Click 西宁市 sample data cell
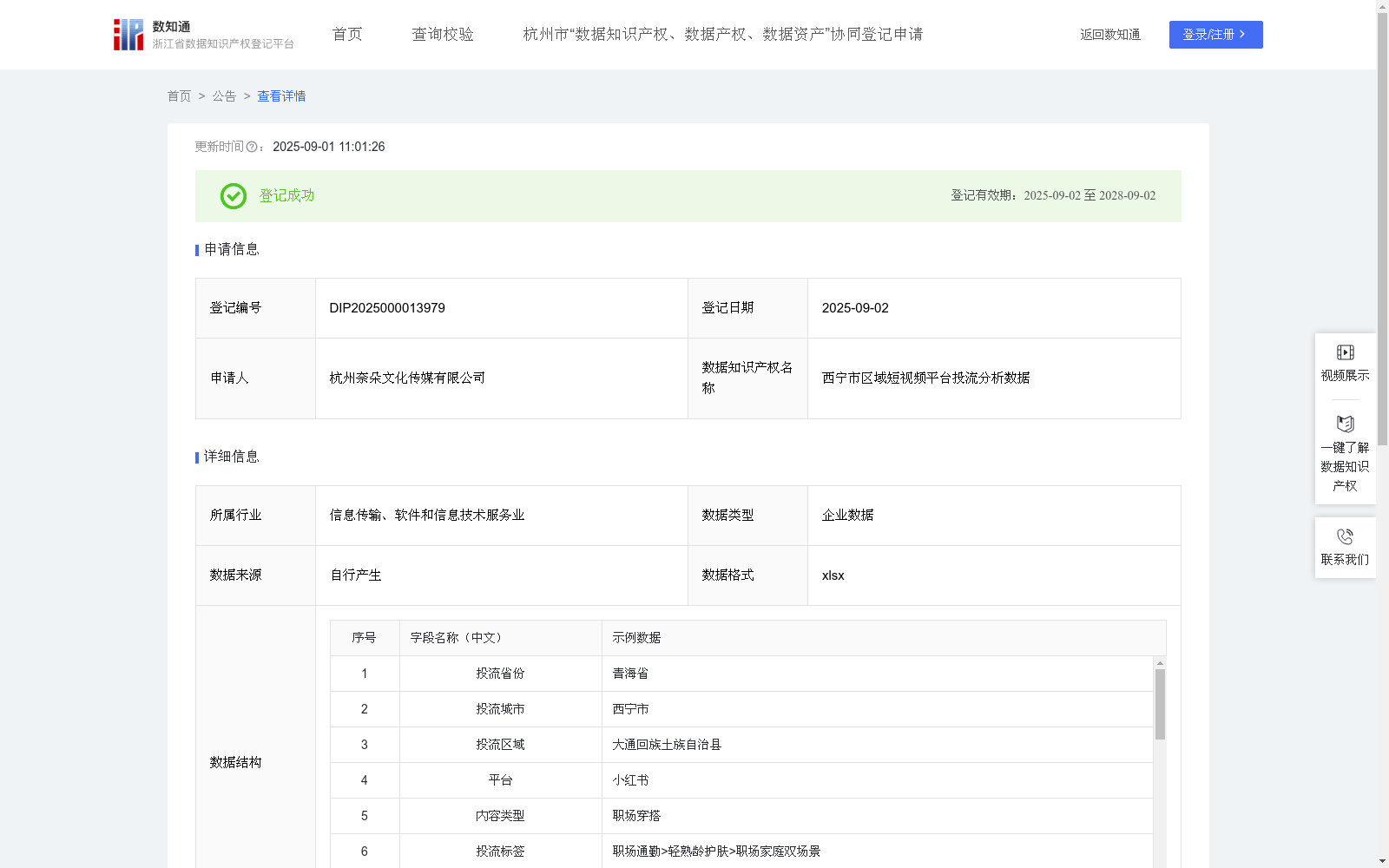The image size is (1389, 868). (x=878, y=709)
